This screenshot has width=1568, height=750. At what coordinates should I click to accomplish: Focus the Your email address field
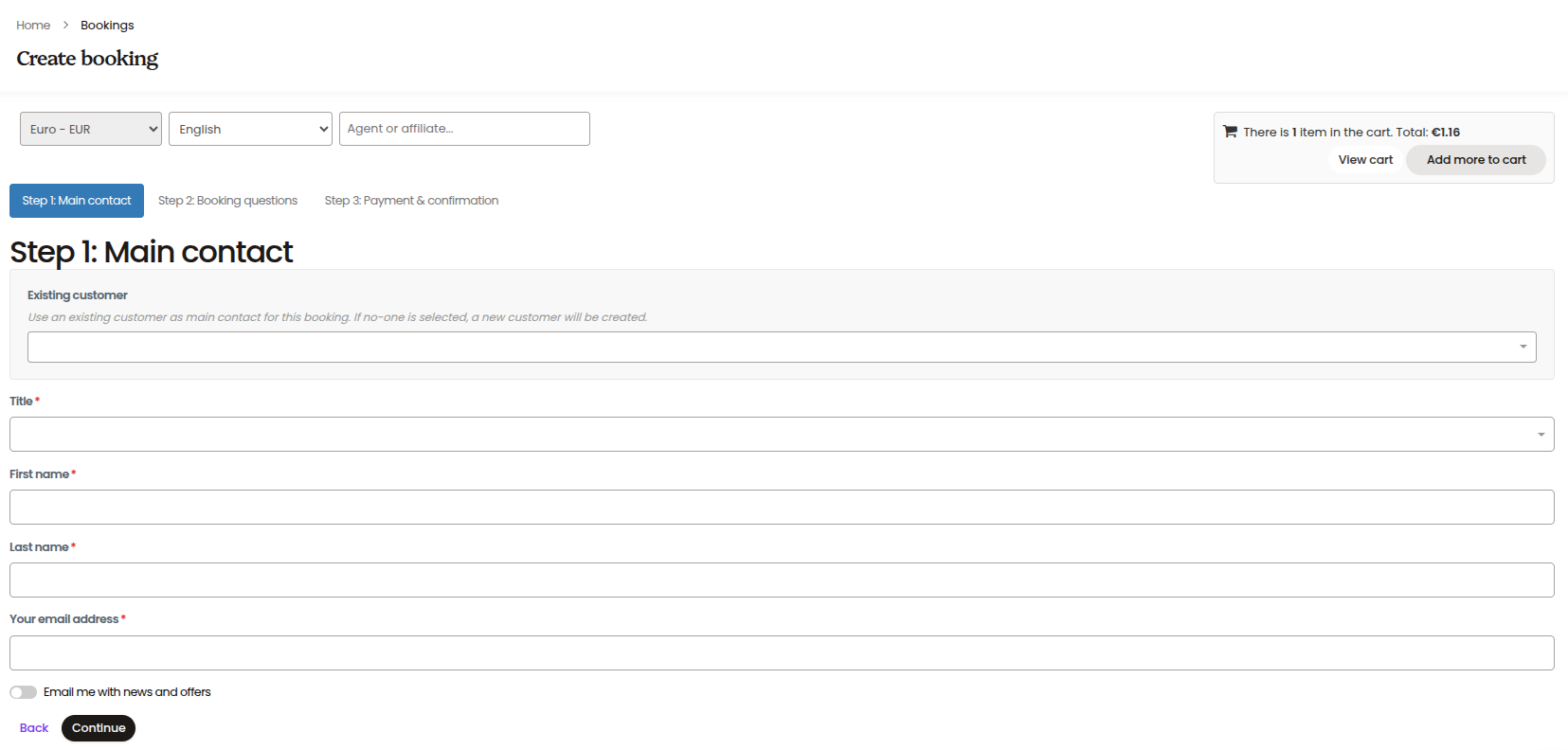782,652
